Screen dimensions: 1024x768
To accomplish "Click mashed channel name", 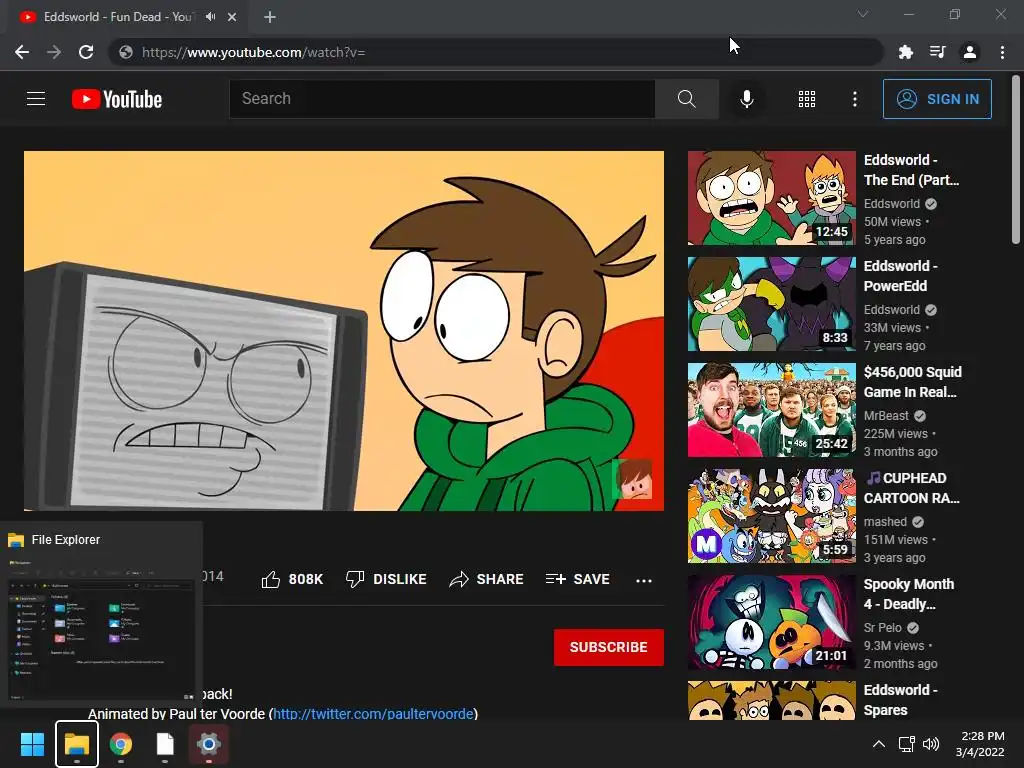I will 885,522.
